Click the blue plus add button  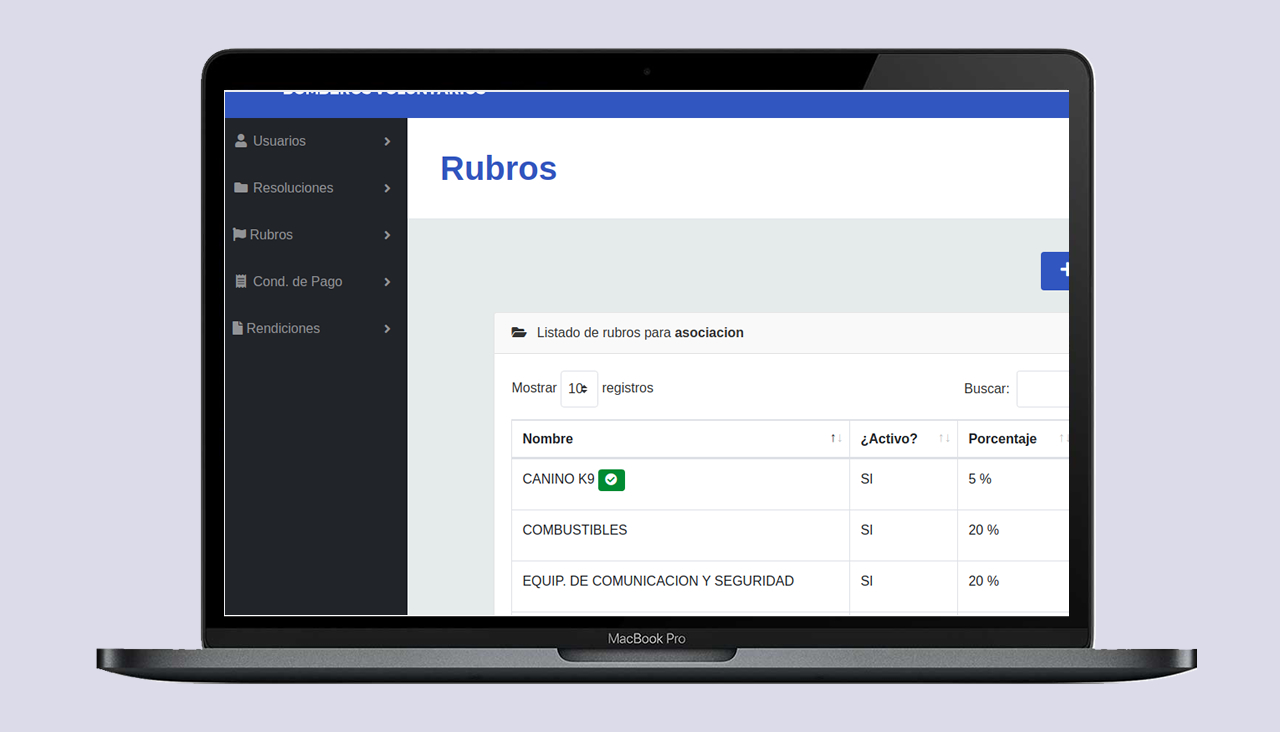click(x=1055, y=271)
